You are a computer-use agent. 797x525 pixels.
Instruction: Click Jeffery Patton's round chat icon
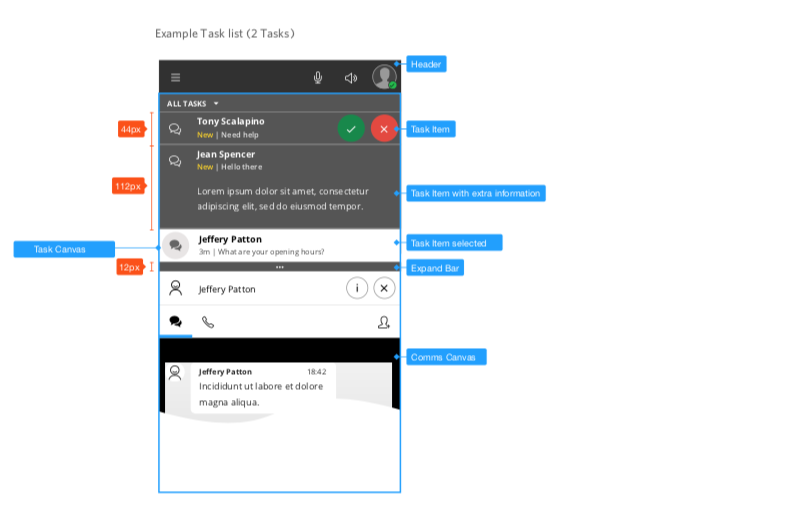click(x=176, y=246)
